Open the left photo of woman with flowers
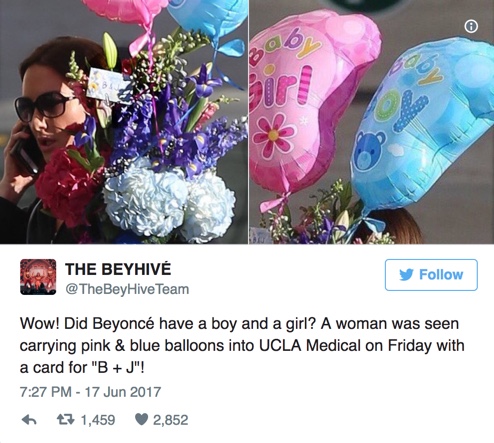 [124, 122]
